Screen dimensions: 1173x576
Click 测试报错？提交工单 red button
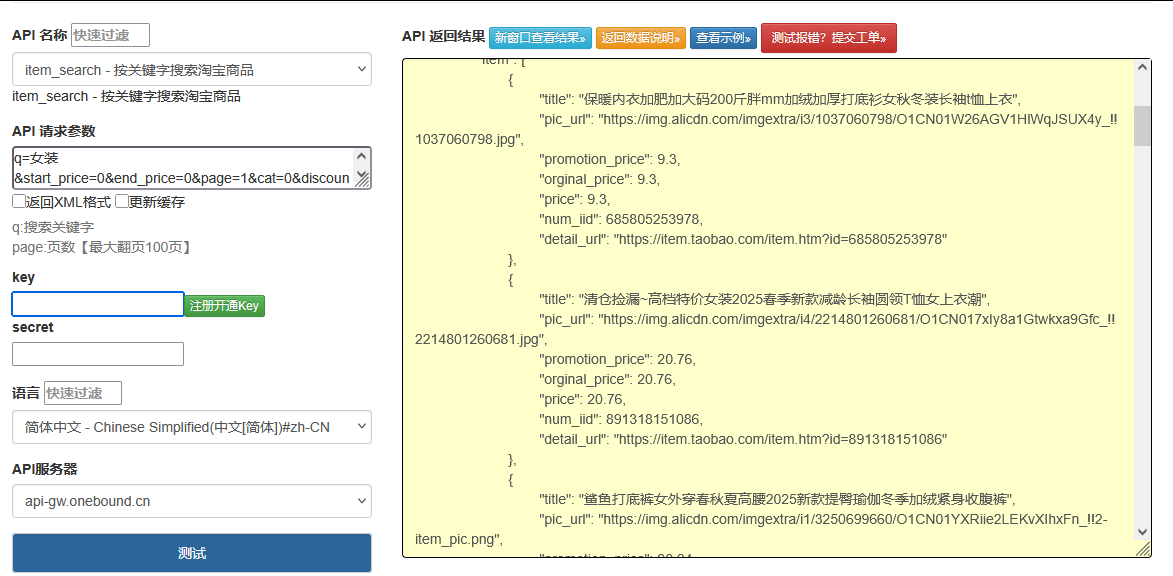click(x=828, y=37)
